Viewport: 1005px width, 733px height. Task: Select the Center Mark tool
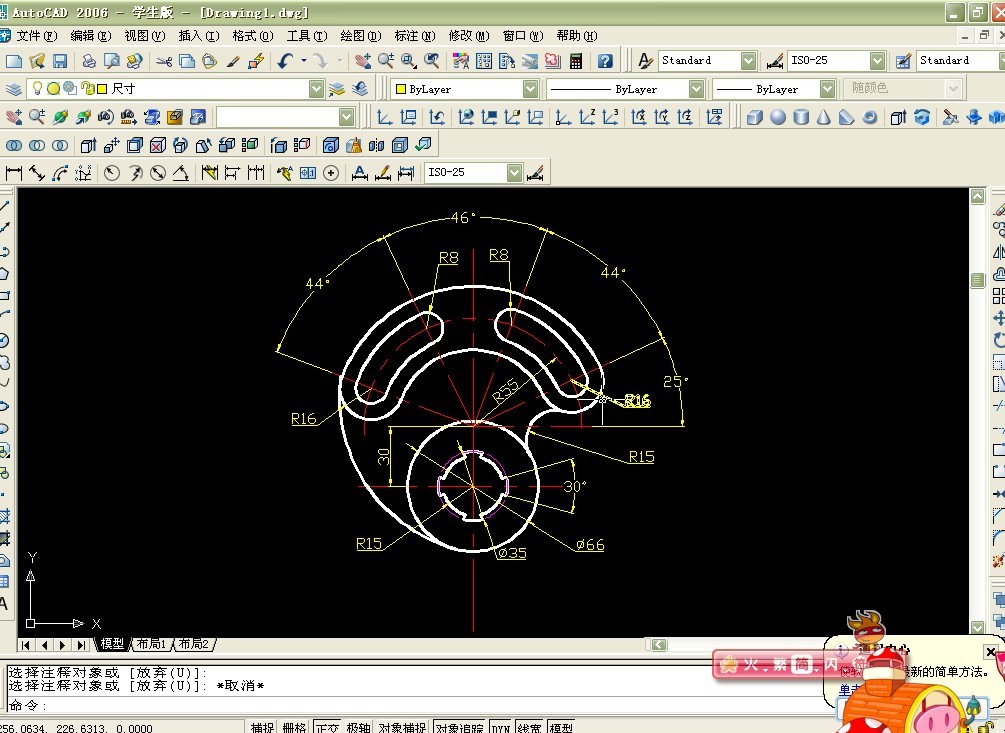331,172
